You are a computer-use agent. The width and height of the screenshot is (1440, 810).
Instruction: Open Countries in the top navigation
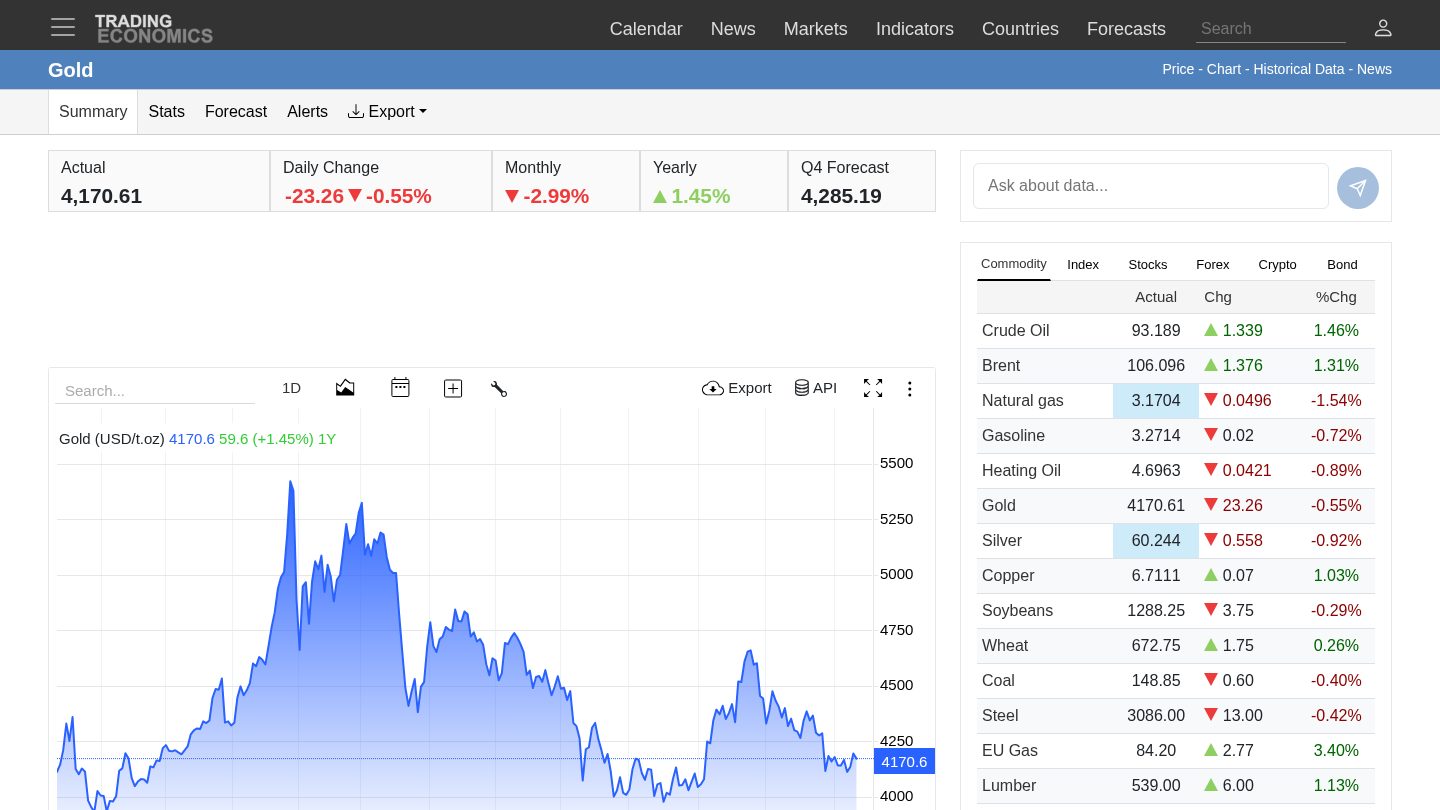1020,29
